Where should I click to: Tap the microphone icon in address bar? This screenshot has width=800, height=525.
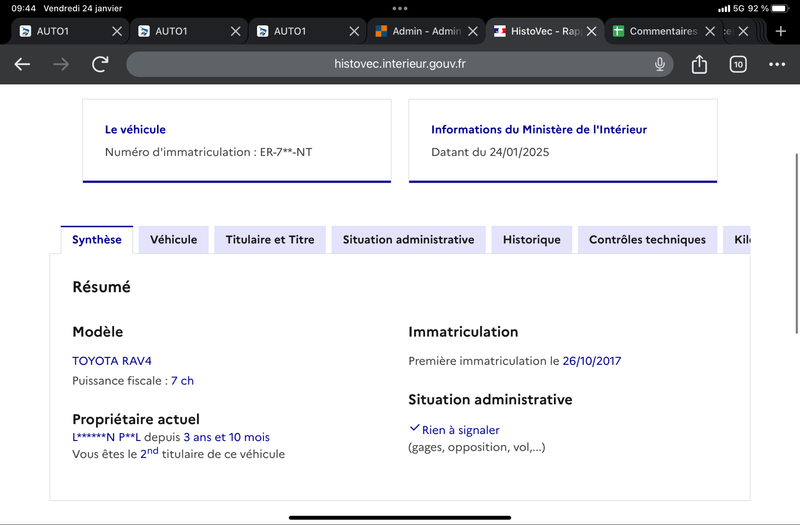[x=660, y=64]
